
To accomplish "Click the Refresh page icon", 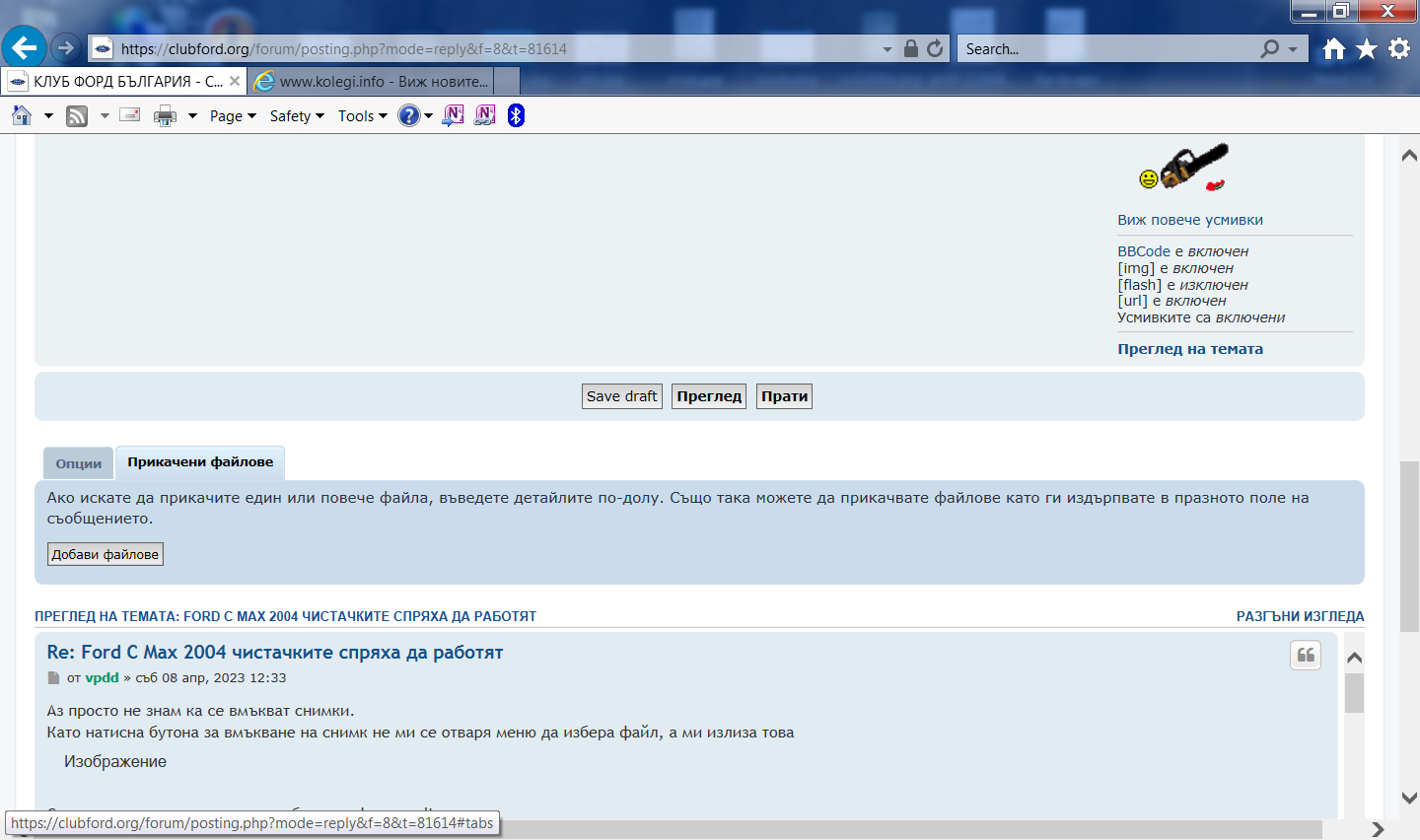I will coord(935,48).
